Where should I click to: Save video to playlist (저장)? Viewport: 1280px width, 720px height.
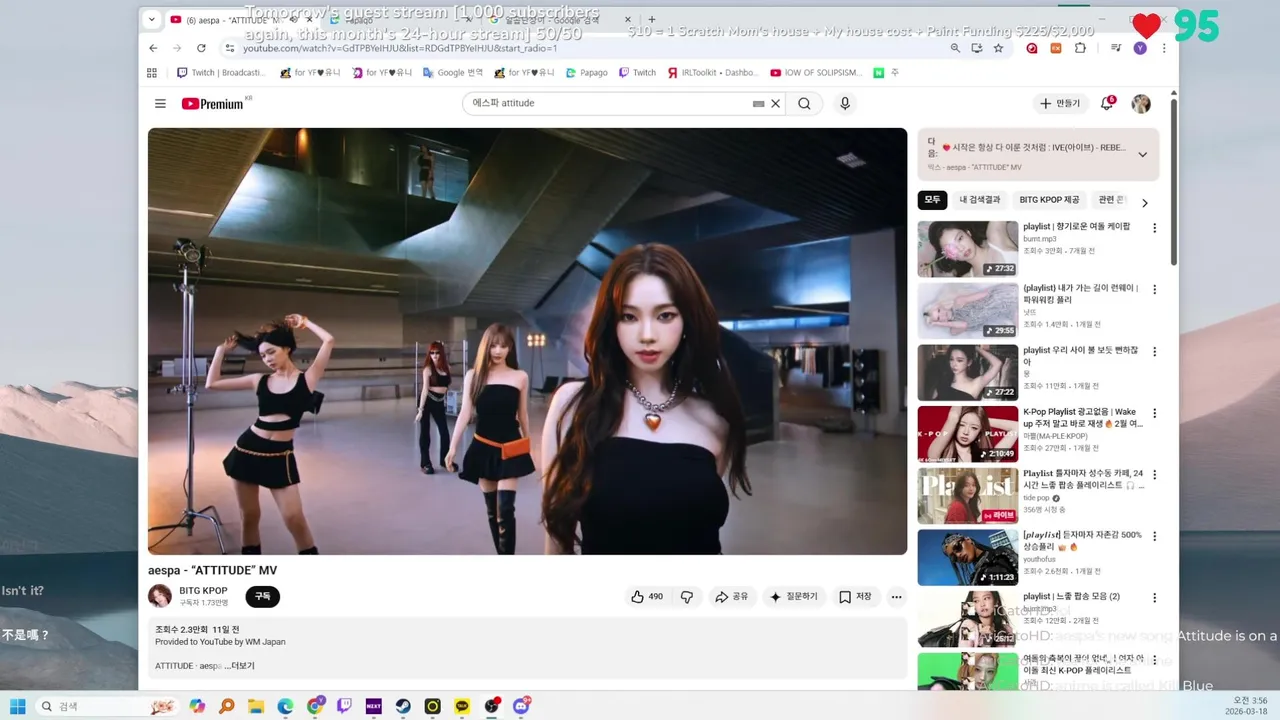[855, 597]
